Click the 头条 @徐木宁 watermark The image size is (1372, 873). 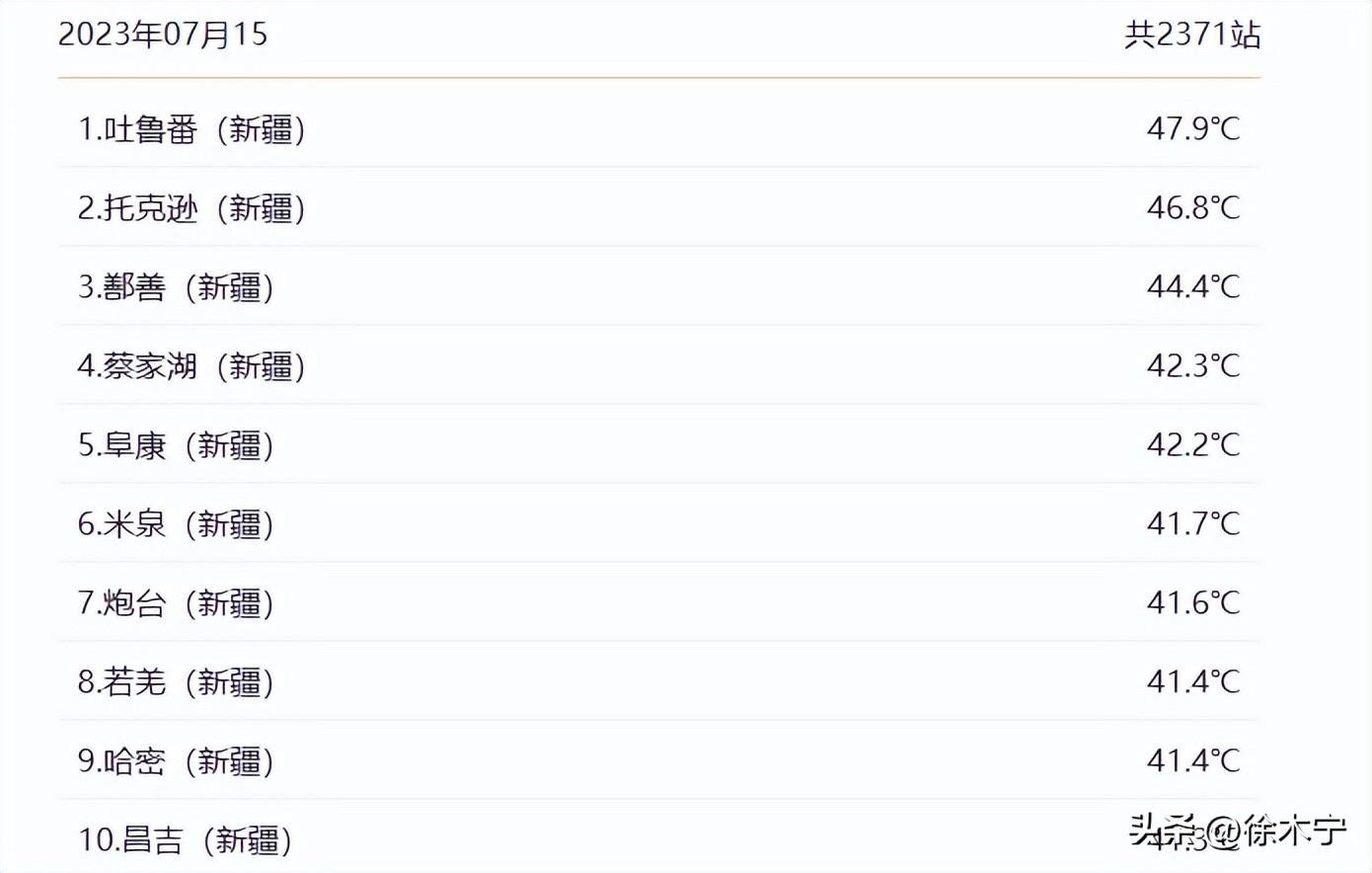tap(1238, 831)
